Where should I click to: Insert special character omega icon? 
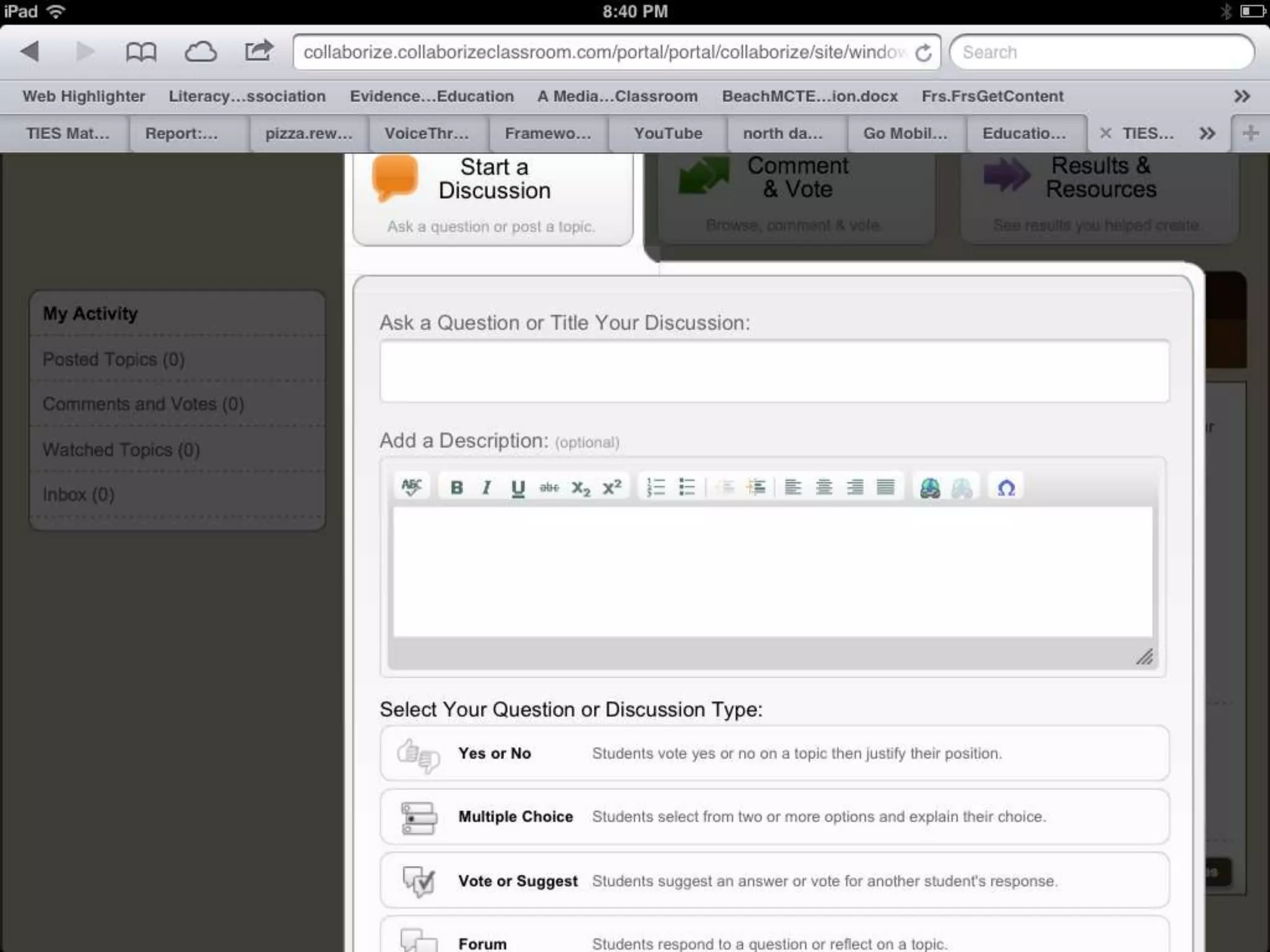[1006, 488]
